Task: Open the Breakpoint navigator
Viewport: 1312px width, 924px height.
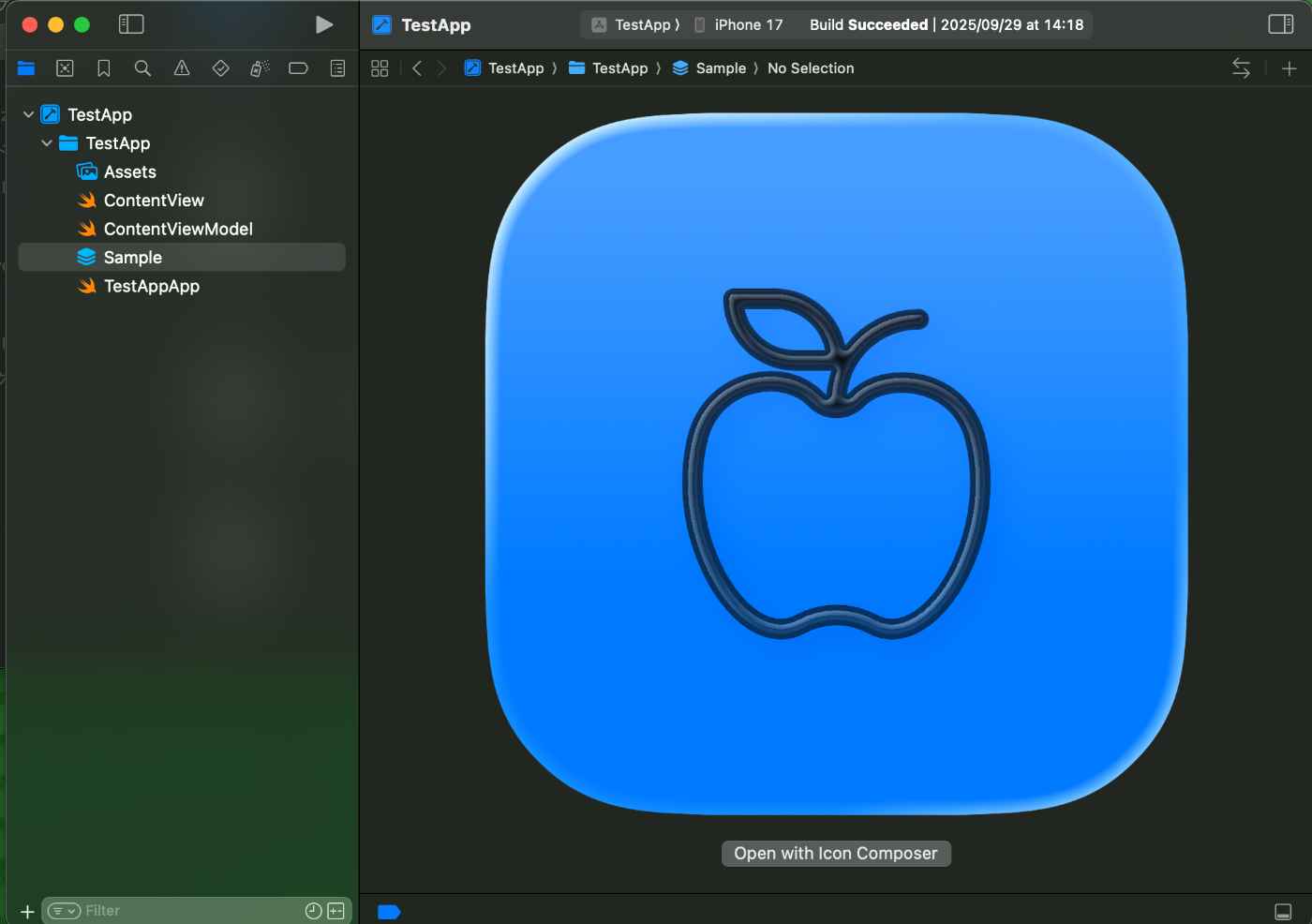Action: point(299,68)
